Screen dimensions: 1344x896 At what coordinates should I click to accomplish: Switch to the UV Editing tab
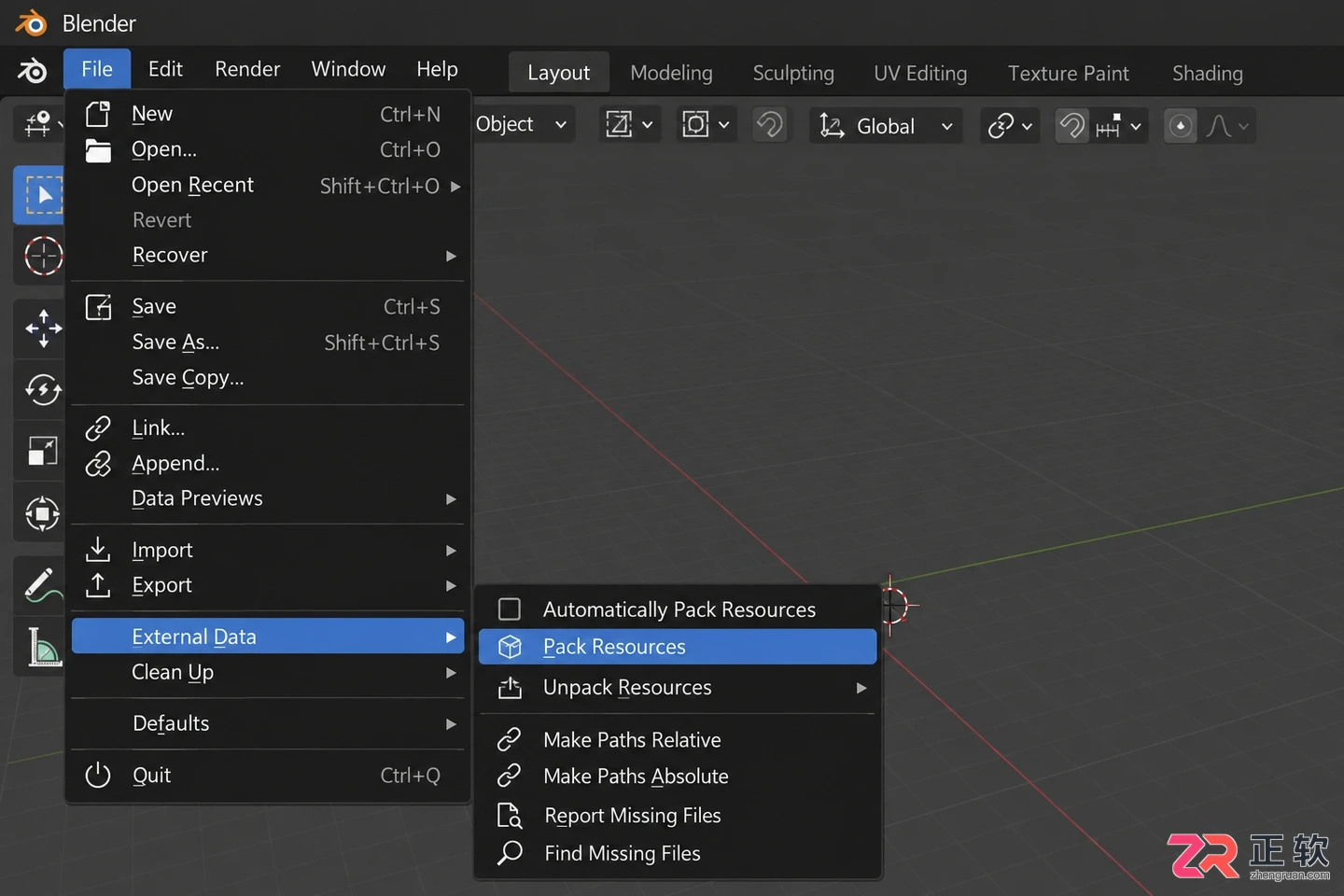pyautogui.click(x=920, y=73)
